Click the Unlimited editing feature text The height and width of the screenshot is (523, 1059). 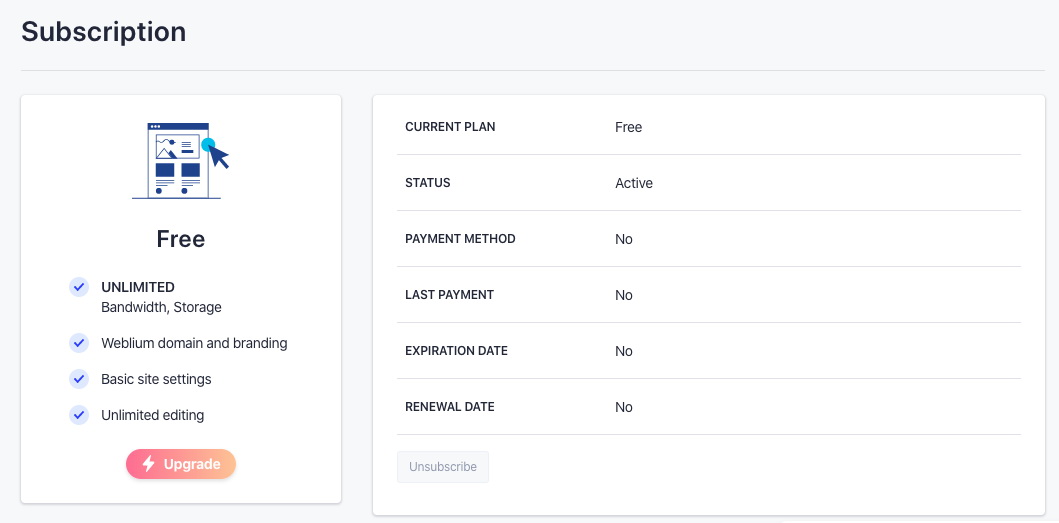152,415
